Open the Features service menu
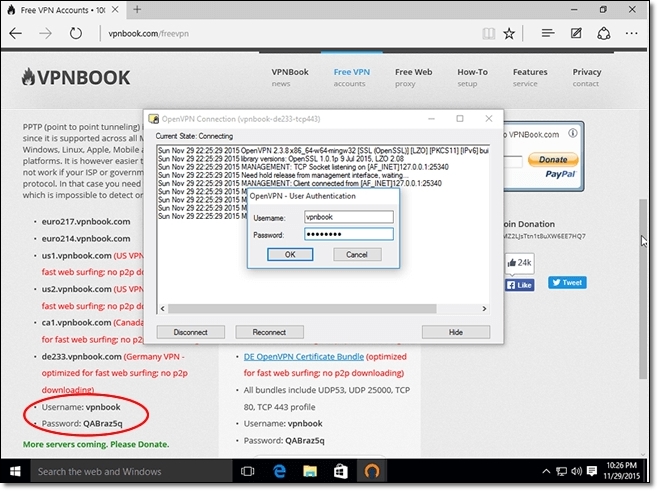 click(530, 77)
